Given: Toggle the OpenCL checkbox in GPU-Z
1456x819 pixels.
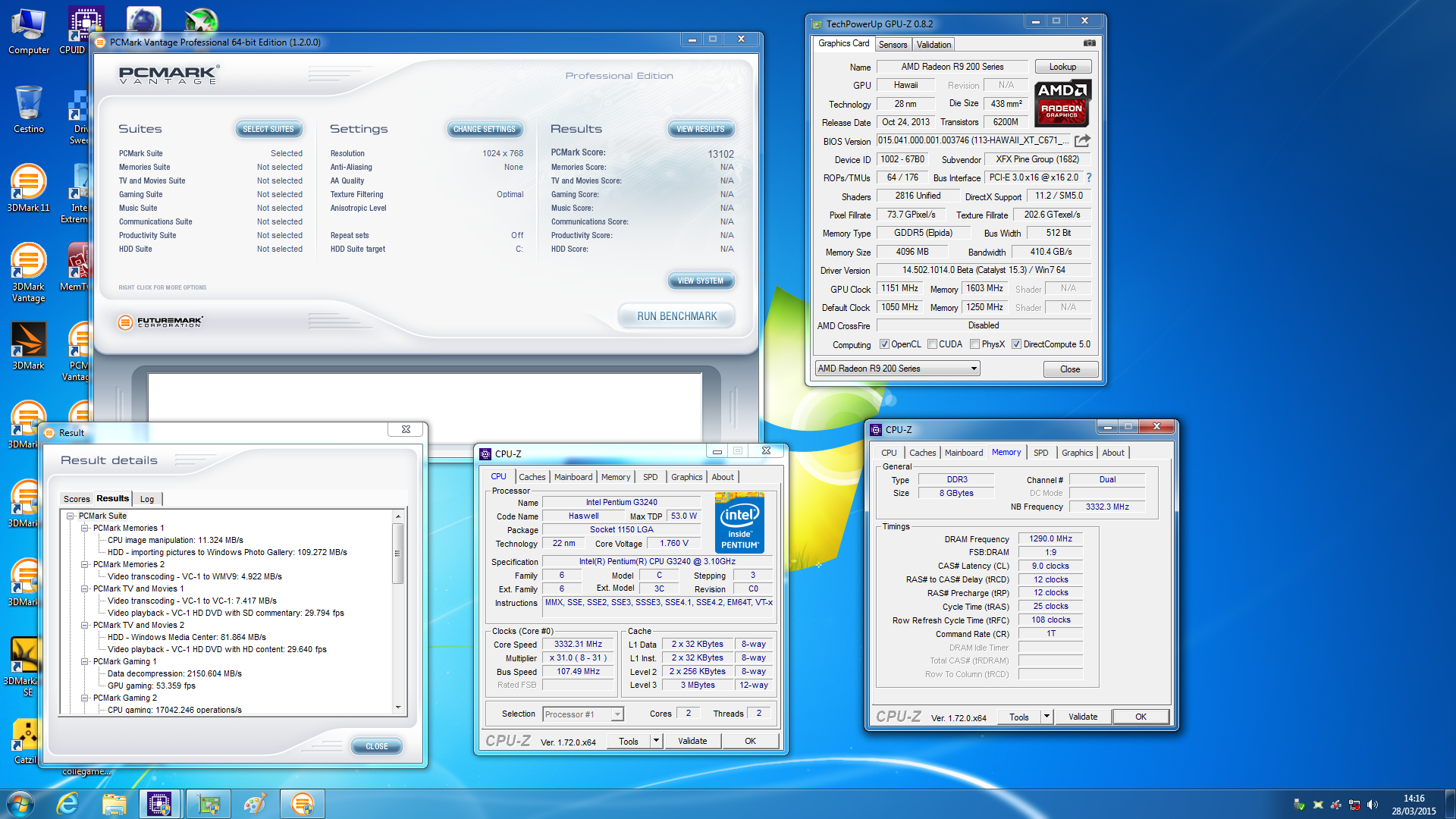Looking at the screenshot, I should tap(884, 344).
